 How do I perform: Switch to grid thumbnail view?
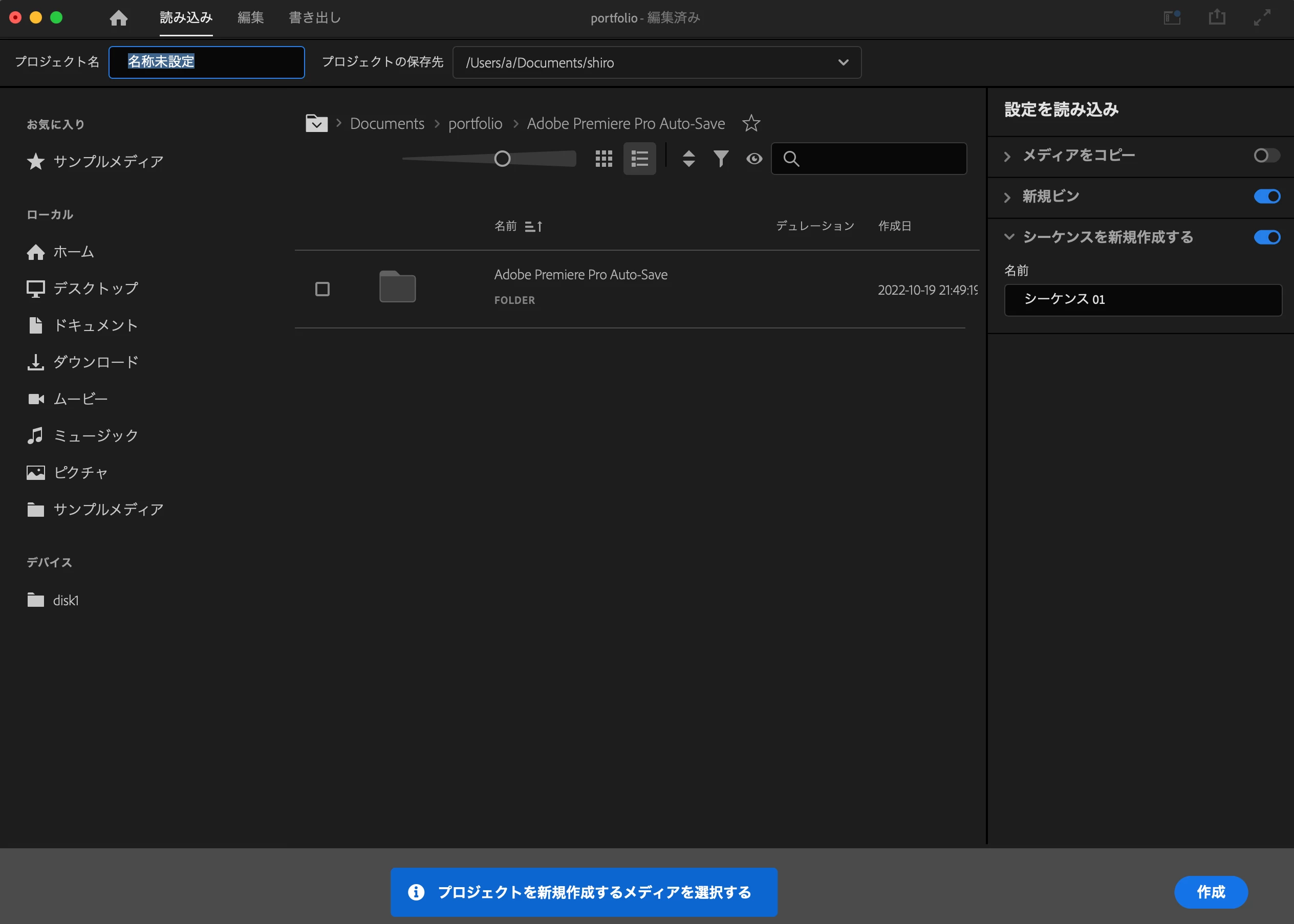pyautogui.click(x=603, y=159)
